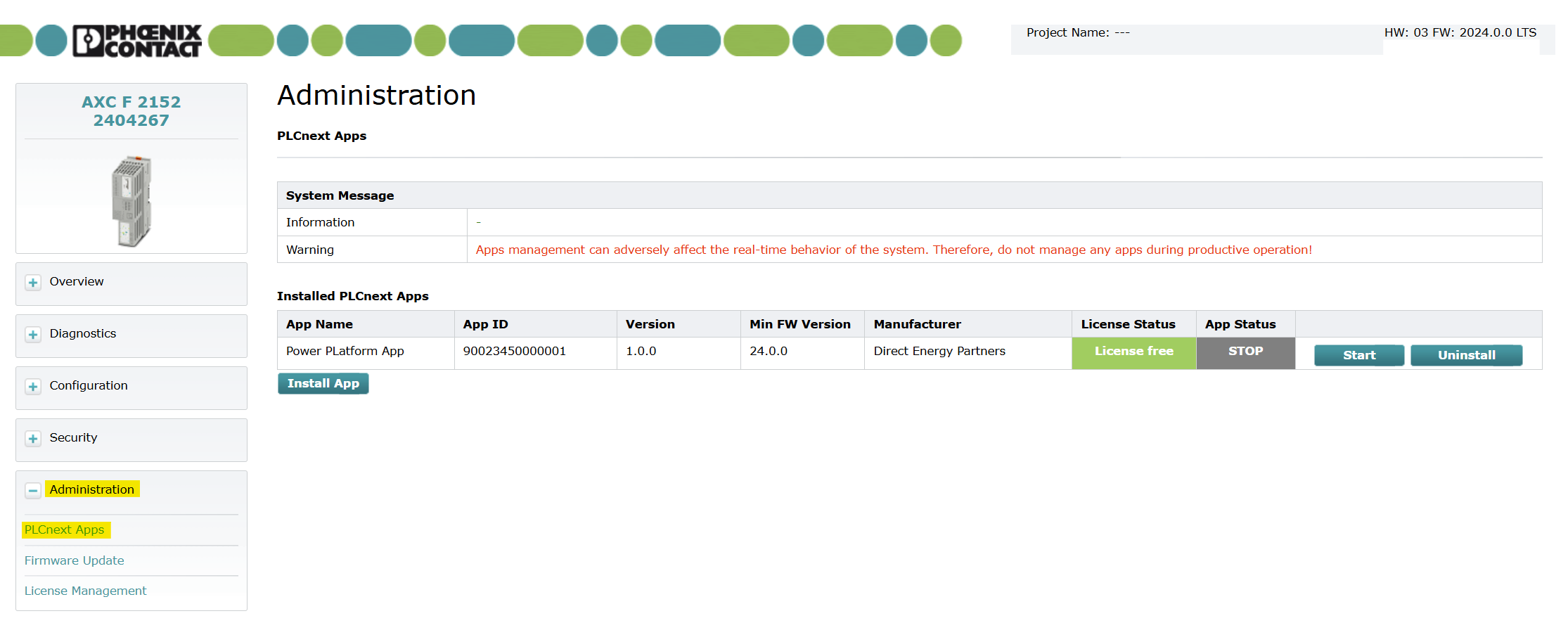Click the Administration page heading
This screenshot has height=623, width=1568.
click(377, 95)
